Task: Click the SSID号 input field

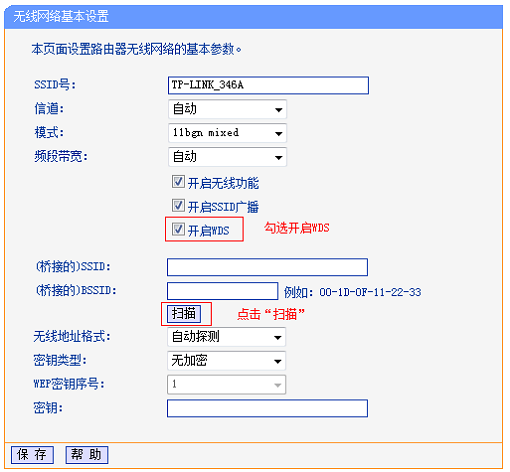Action: tap(268, 85)
